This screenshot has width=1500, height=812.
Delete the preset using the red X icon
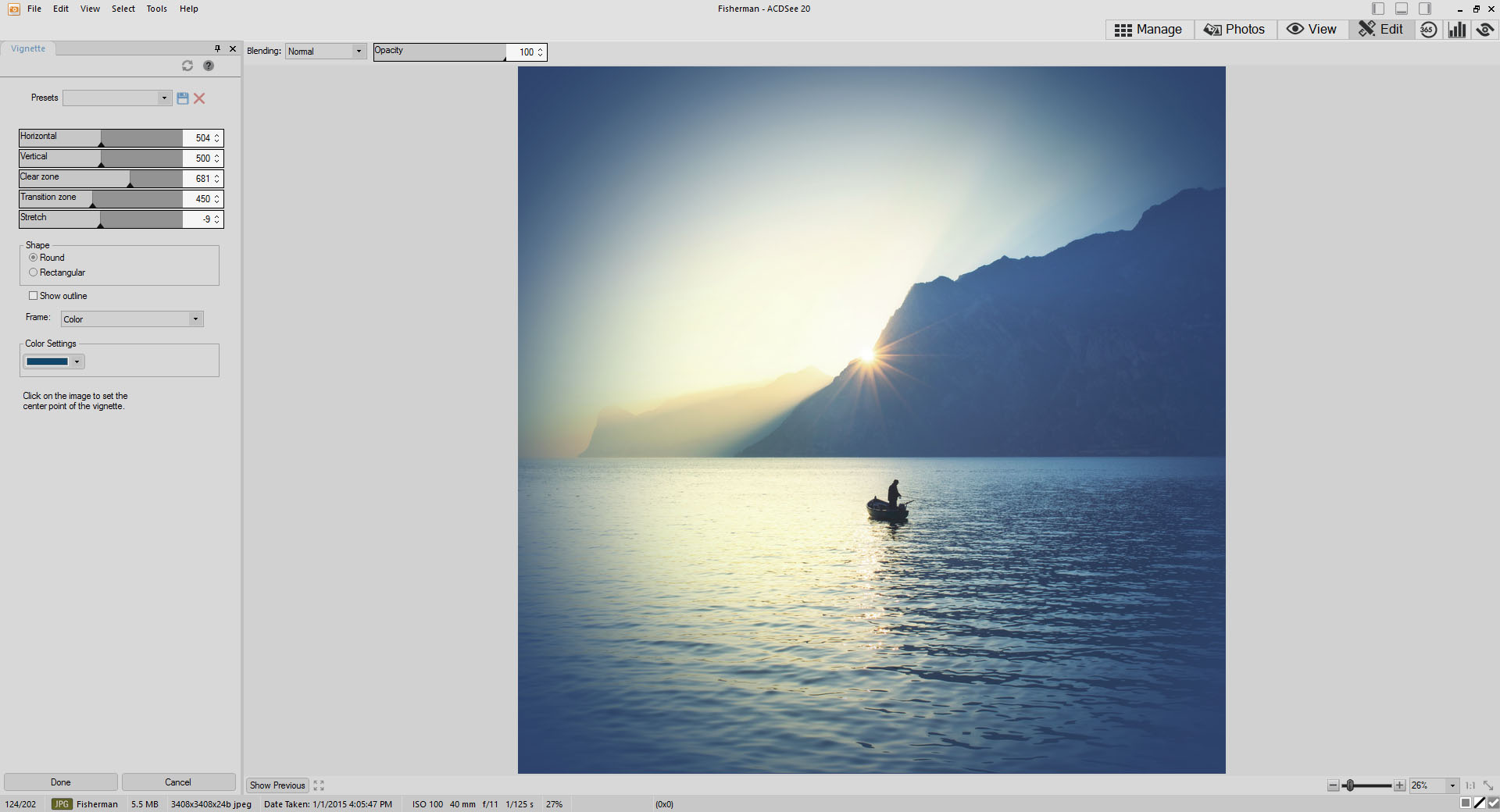click(x=199, y=98)
